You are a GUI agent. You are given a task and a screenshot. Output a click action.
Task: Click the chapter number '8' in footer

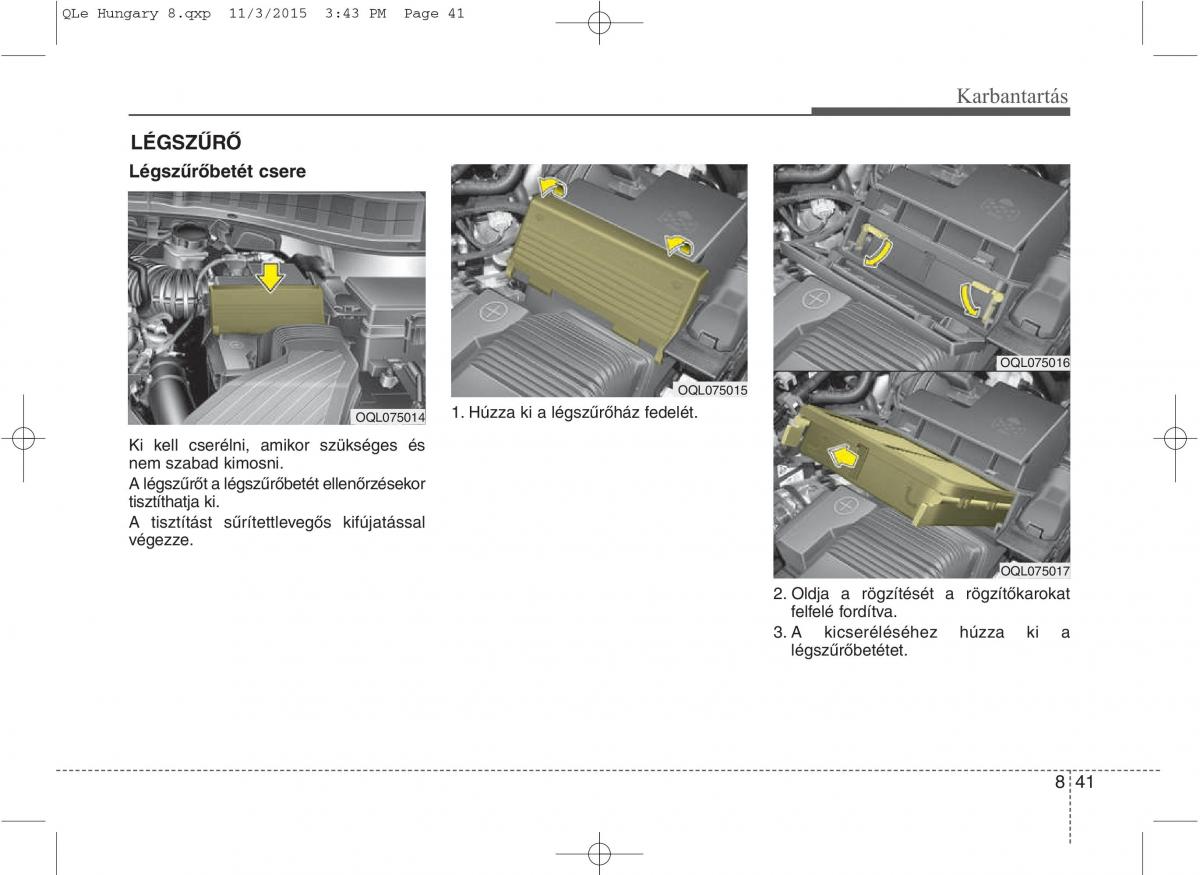click(1058, 783)
